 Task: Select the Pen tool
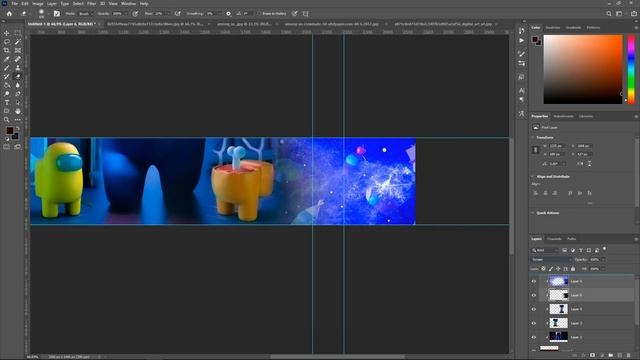point(18,94)
